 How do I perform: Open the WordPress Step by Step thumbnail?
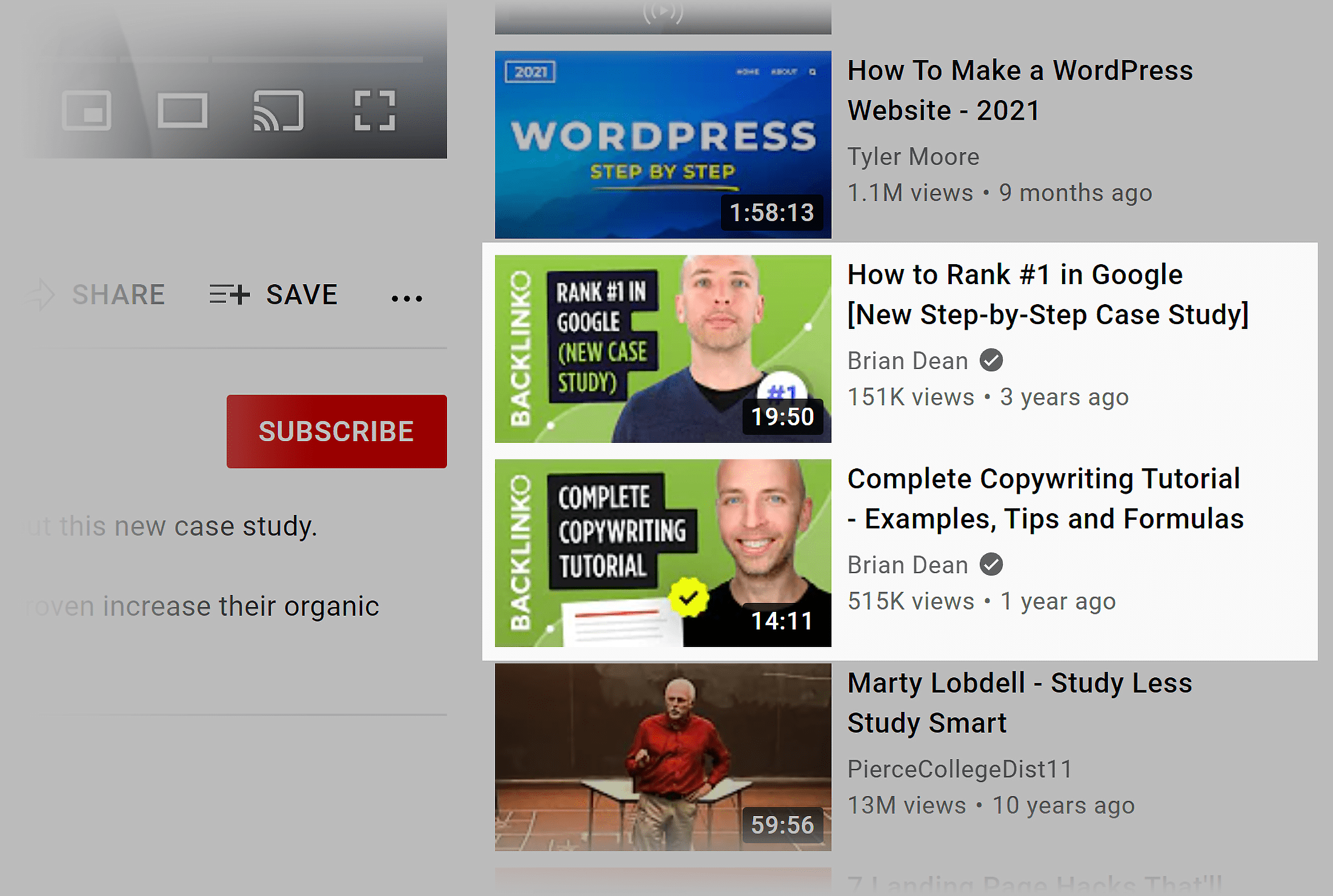pos(663,145)
